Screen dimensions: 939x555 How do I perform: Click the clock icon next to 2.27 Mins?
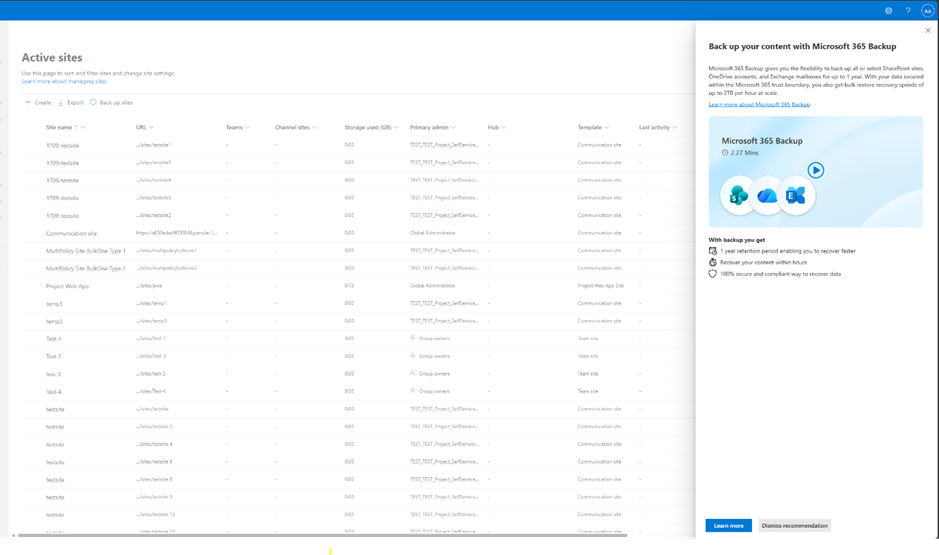pyautogui.click(x=725, y=153)
